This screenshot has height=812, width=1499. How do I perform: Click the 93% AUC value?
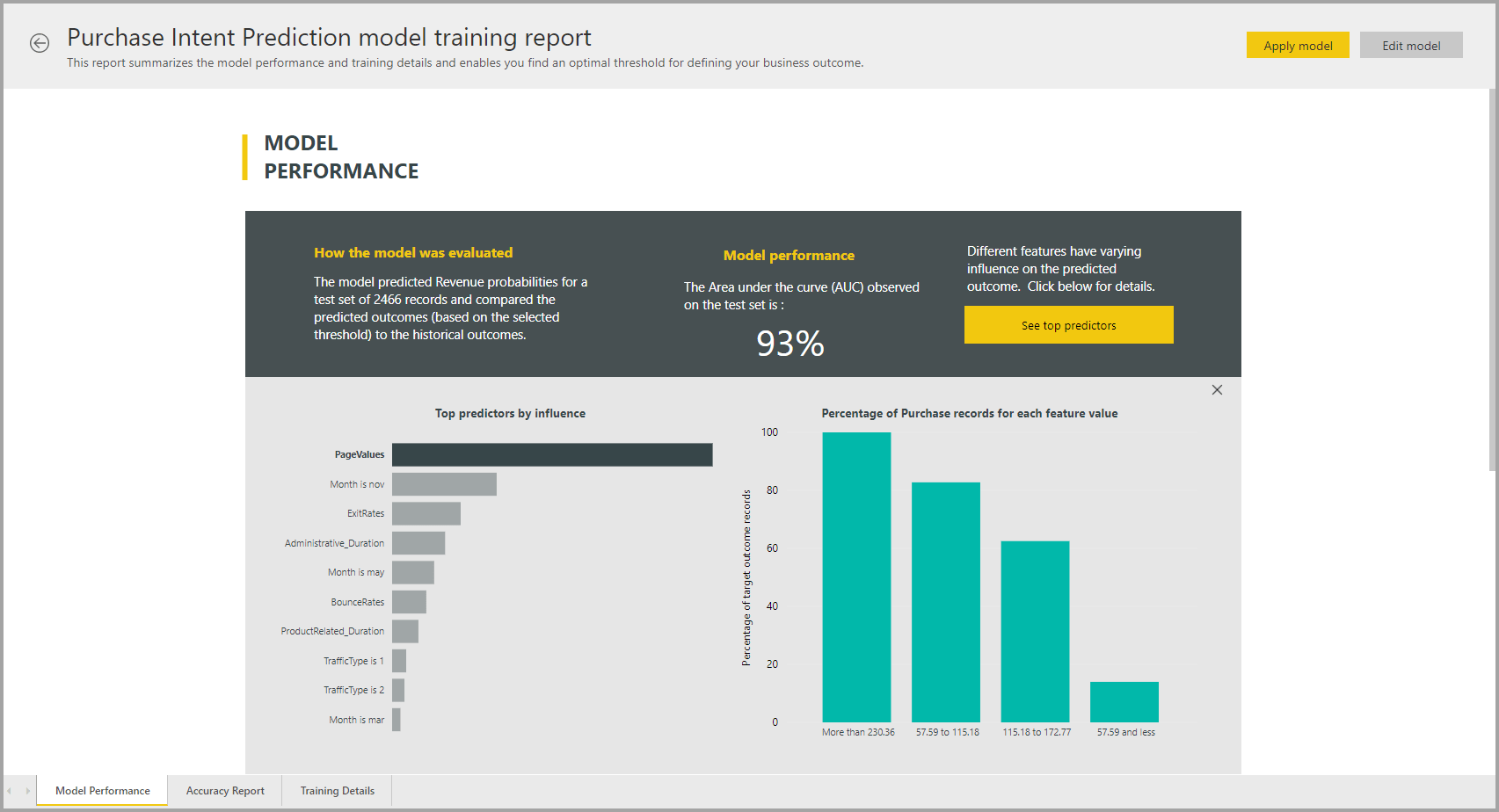point(790,344)
